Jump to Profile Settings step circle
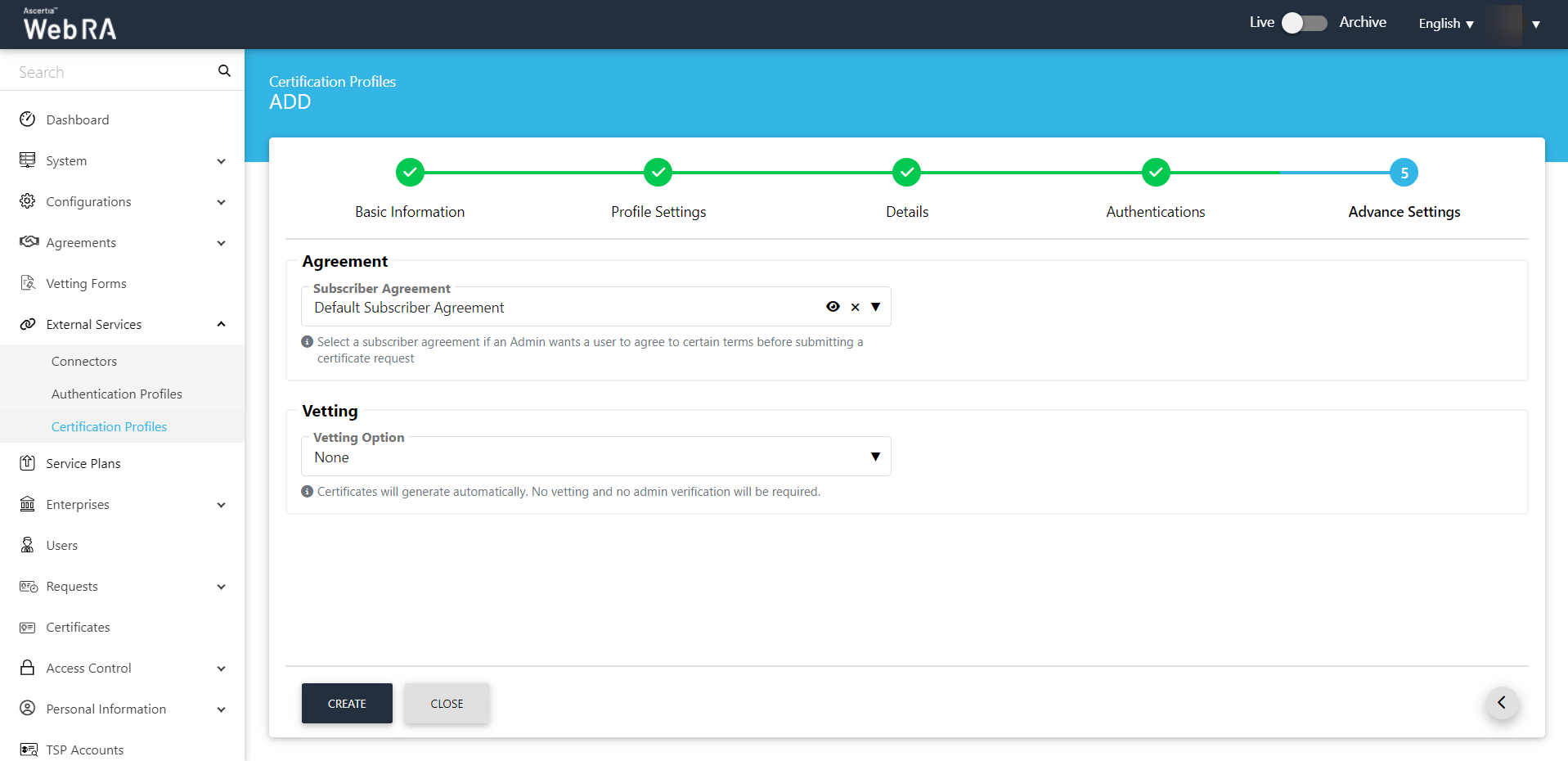Screen dimensions: 1568x761 pos(658,173)
